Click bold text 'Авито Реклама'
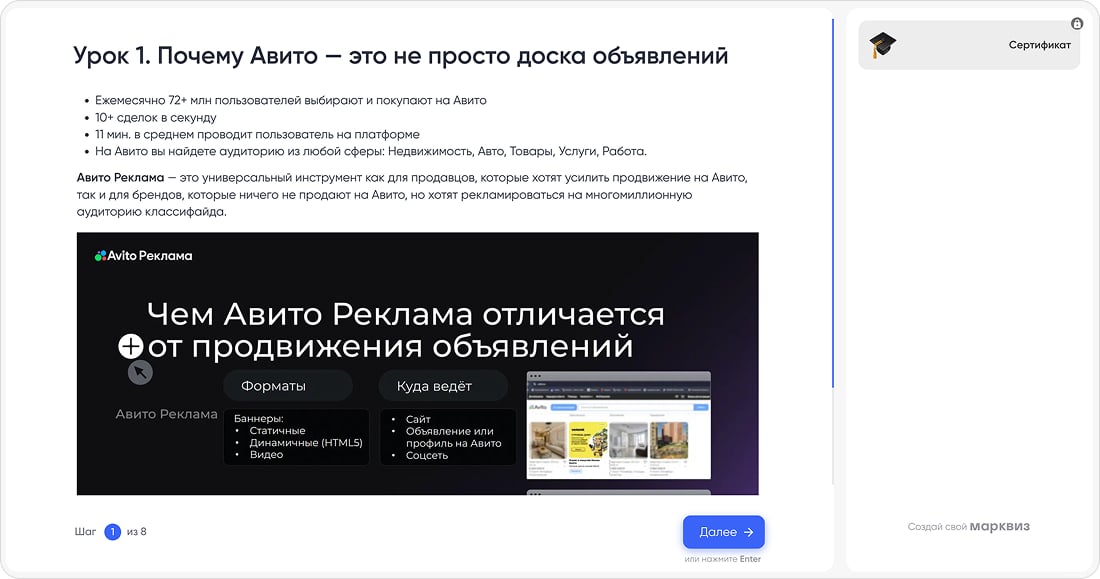 [120, 178]
